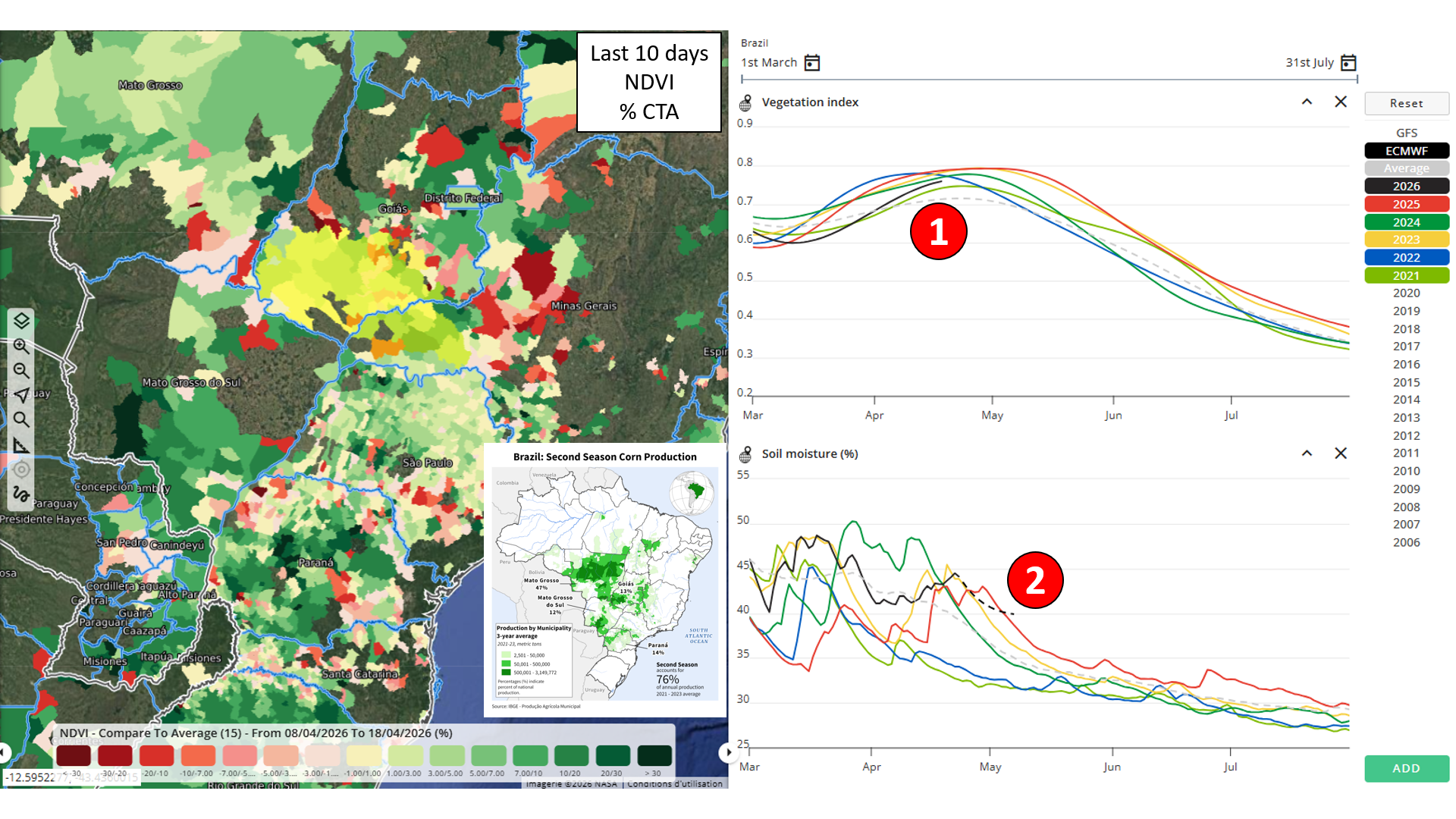Open the 31st July end date calendar
This screenshot has height=819, width=1456.
coord(1348,62)
